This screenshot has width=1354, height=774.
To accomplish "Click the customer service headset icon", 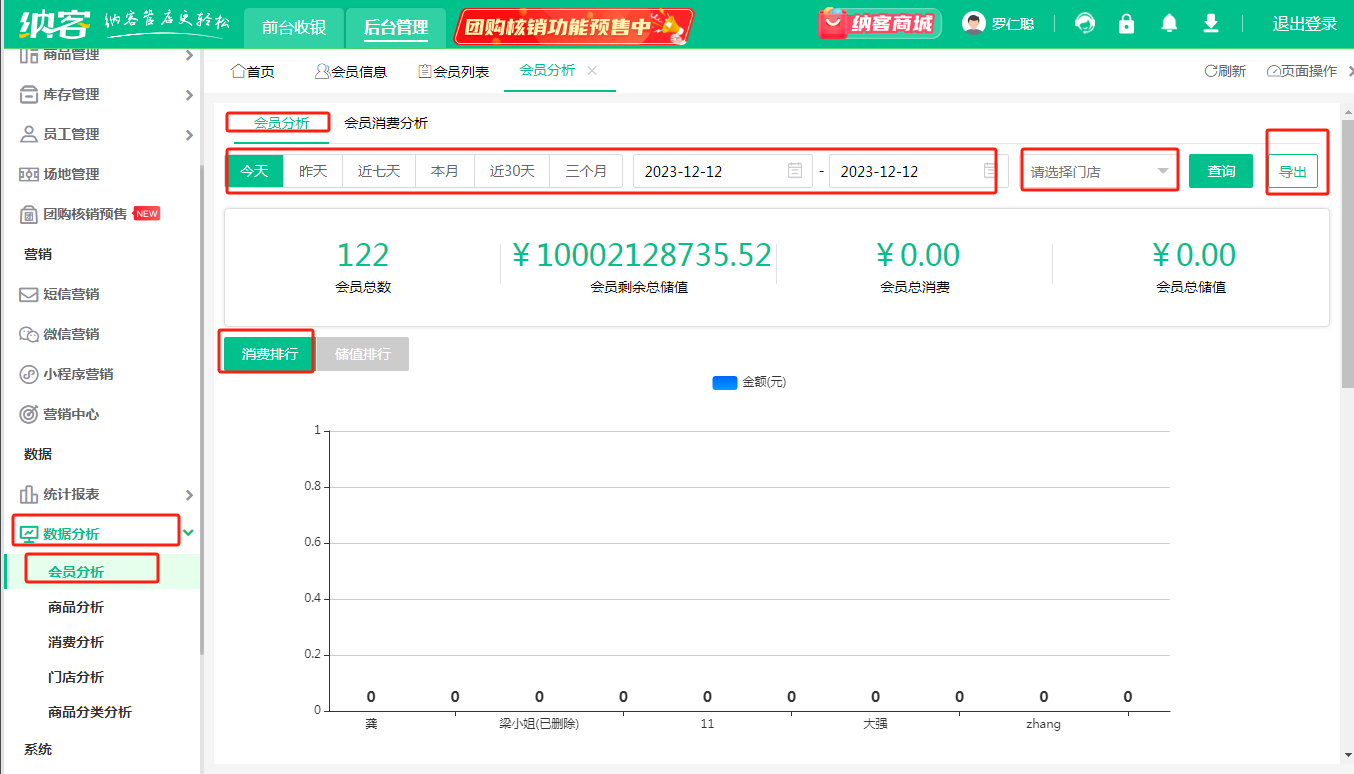I will pyautogui.click(x=1085, y=24).
